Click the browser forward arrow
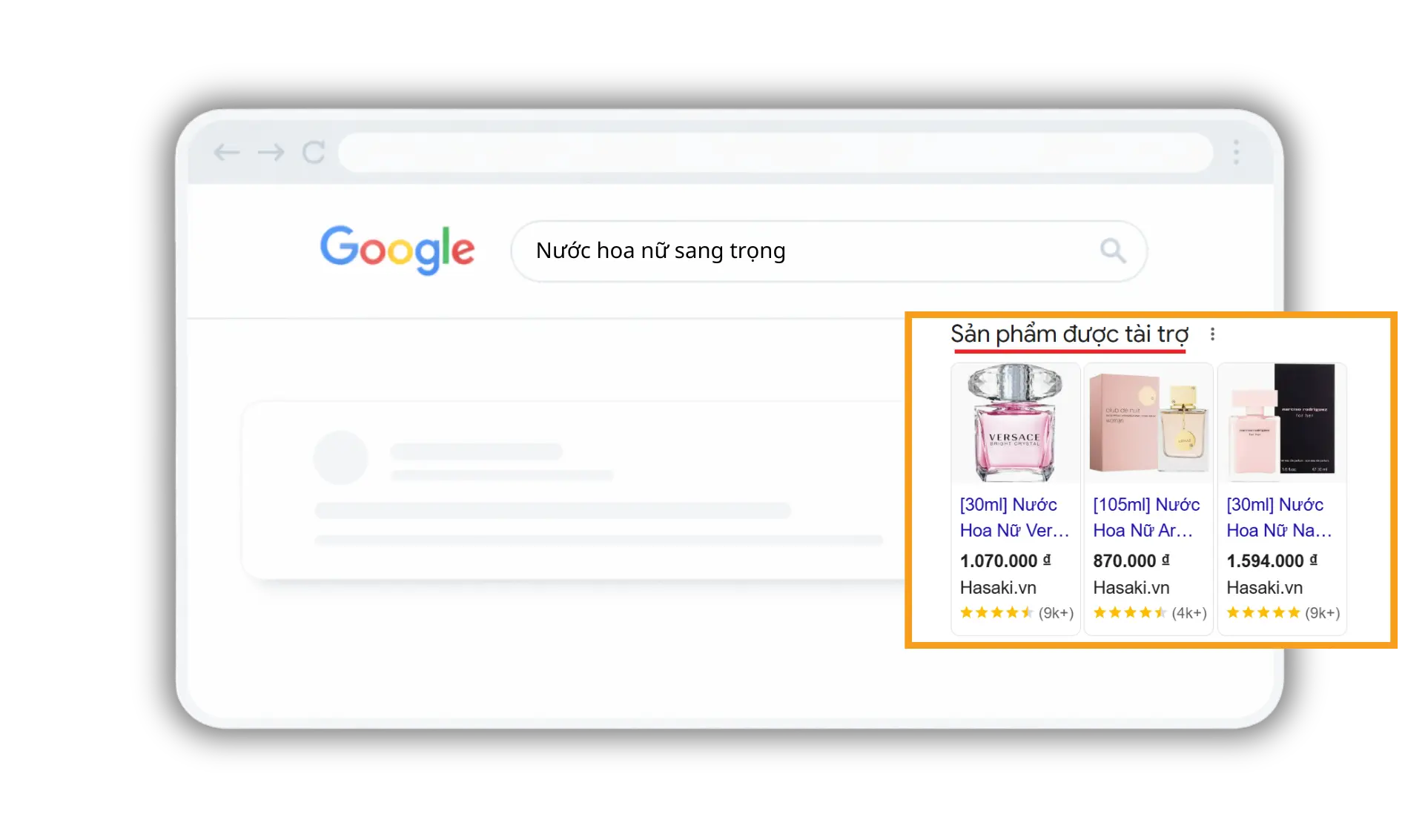The height and width of the screenshot is (840, 1425). coord(270,152)
